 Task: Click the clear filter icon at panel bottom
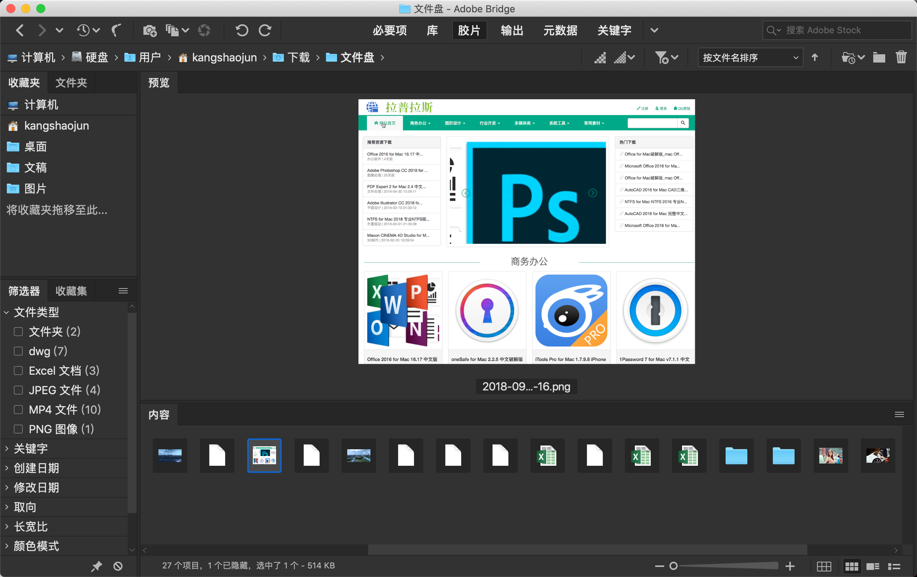[x=118, y=566]
